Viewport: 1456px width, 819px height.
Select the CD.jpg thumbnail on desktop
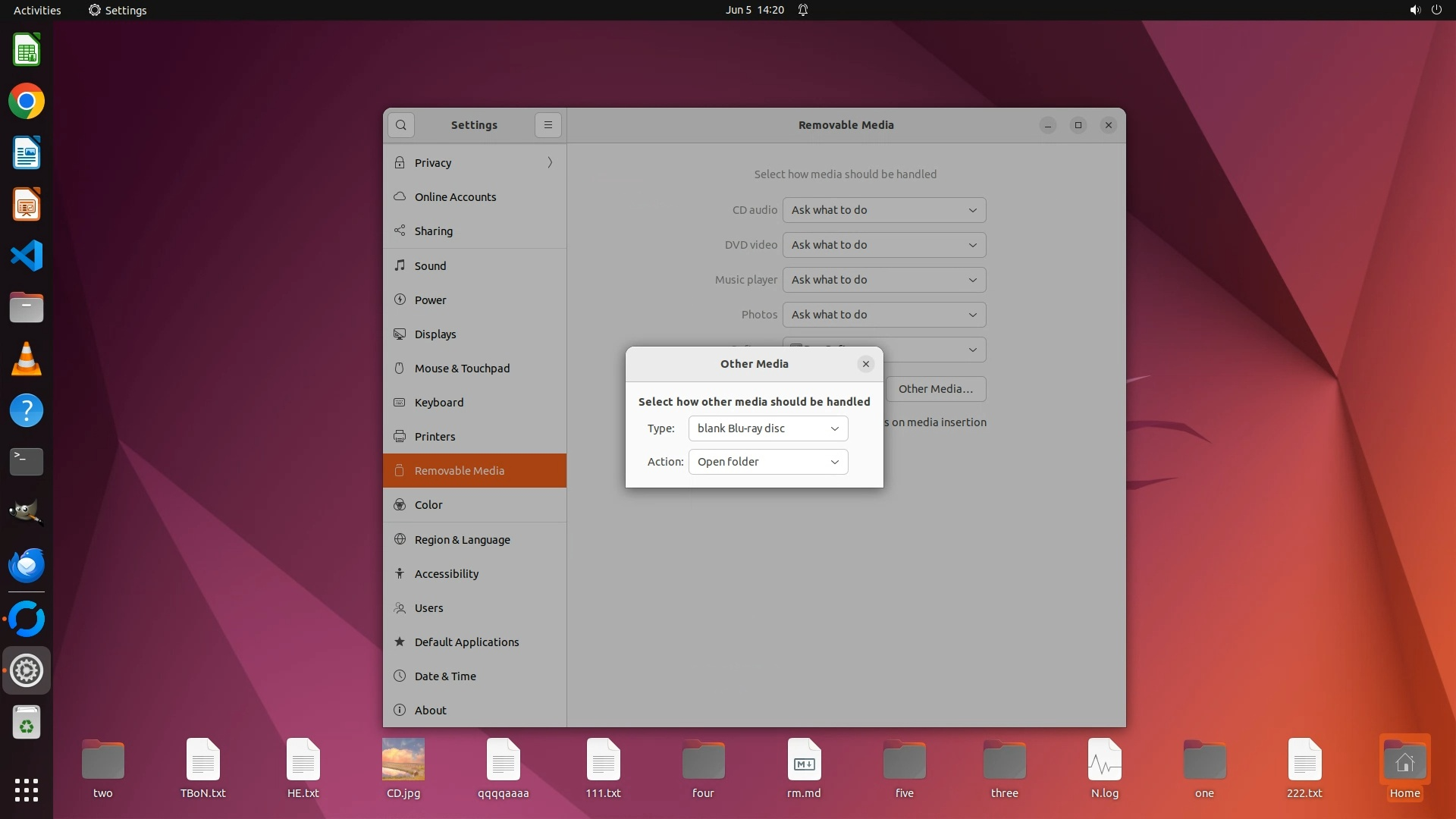403,760
